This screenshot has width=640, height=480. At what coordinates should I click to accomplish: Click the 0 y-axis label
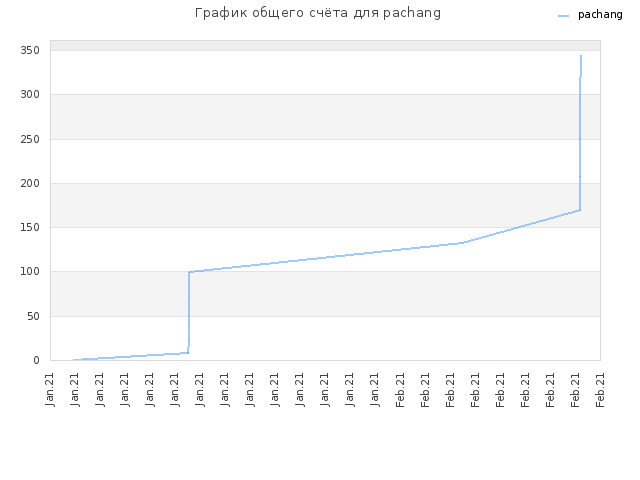click(37, 360)
